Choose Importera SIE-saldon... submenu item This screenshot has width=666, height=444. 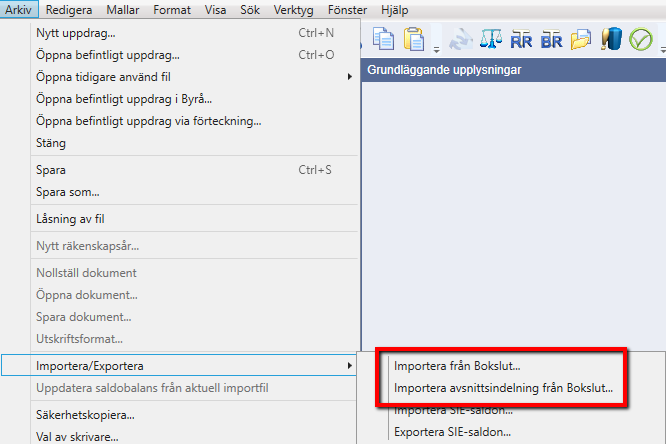[x=454, y=410]
